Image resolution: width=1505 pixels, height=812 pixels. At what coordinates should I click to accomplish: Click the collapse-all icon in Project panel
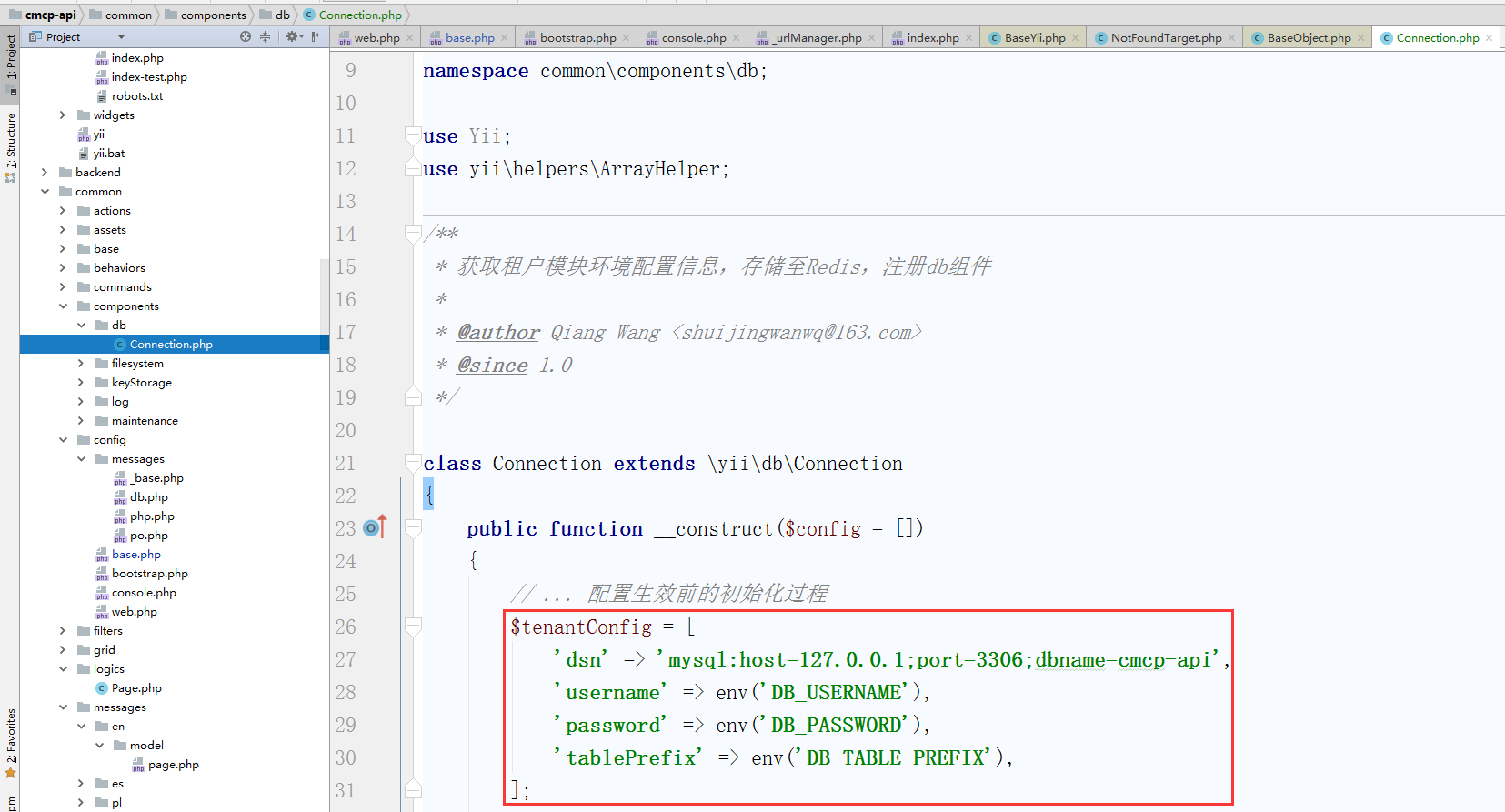click(266, 37)
